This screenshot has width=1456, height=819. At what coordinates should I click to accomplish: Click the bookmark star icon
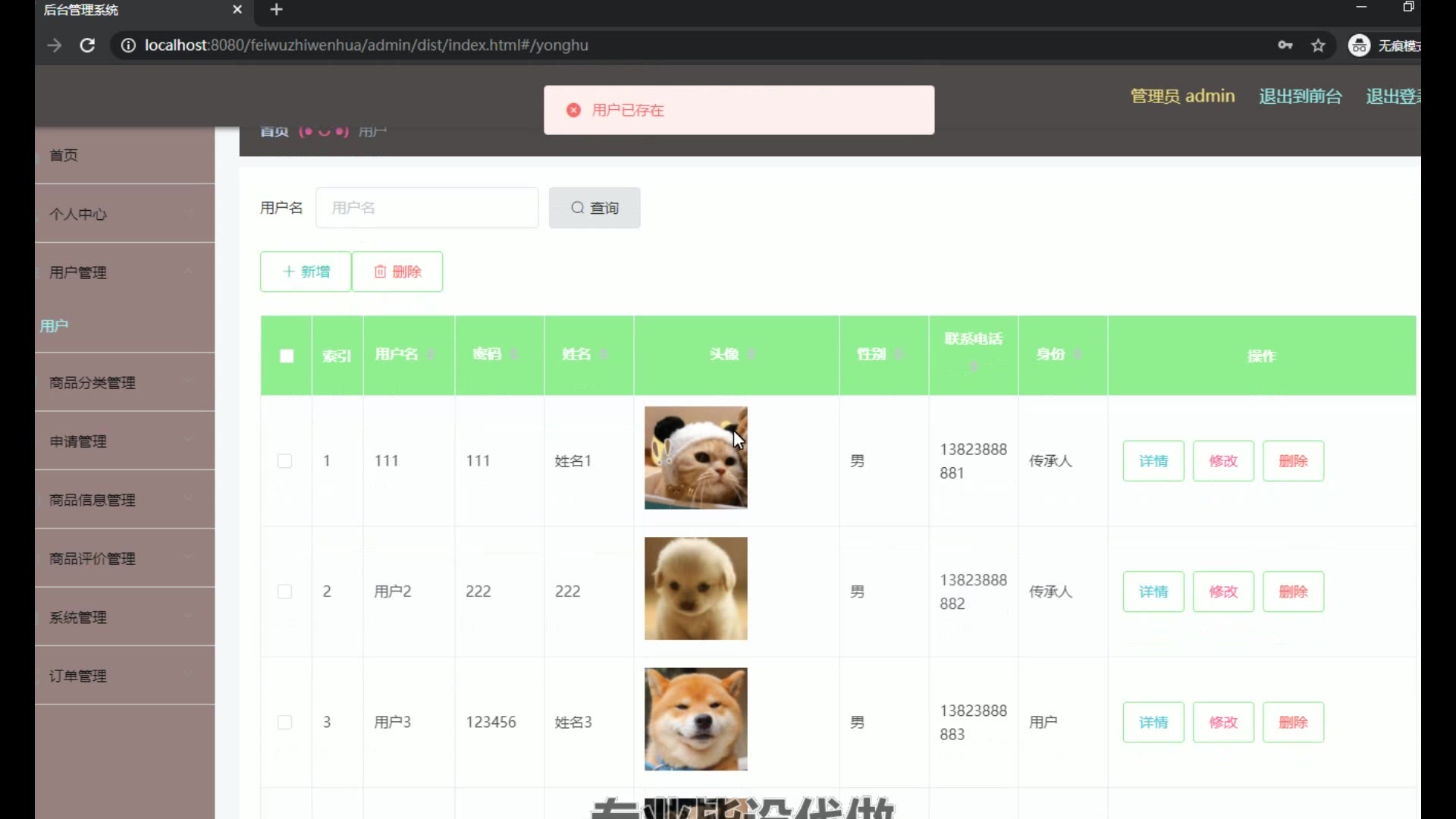(x=1318, y=45)
